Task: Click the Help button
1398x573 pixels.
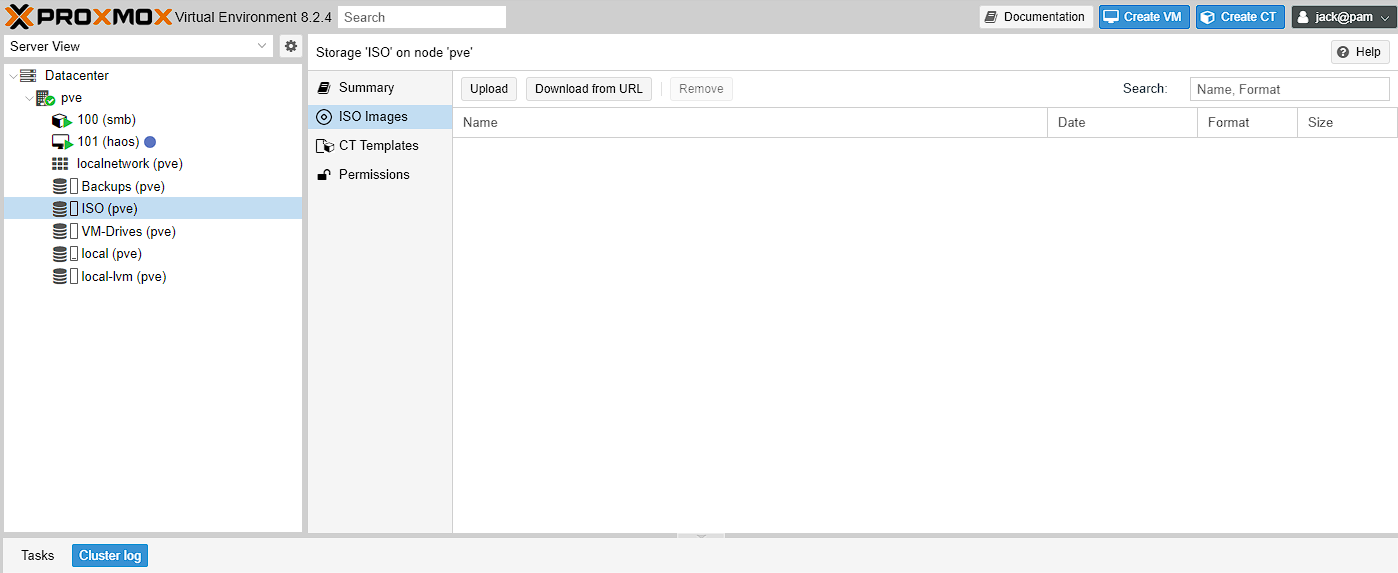Action: [1360, 52]
